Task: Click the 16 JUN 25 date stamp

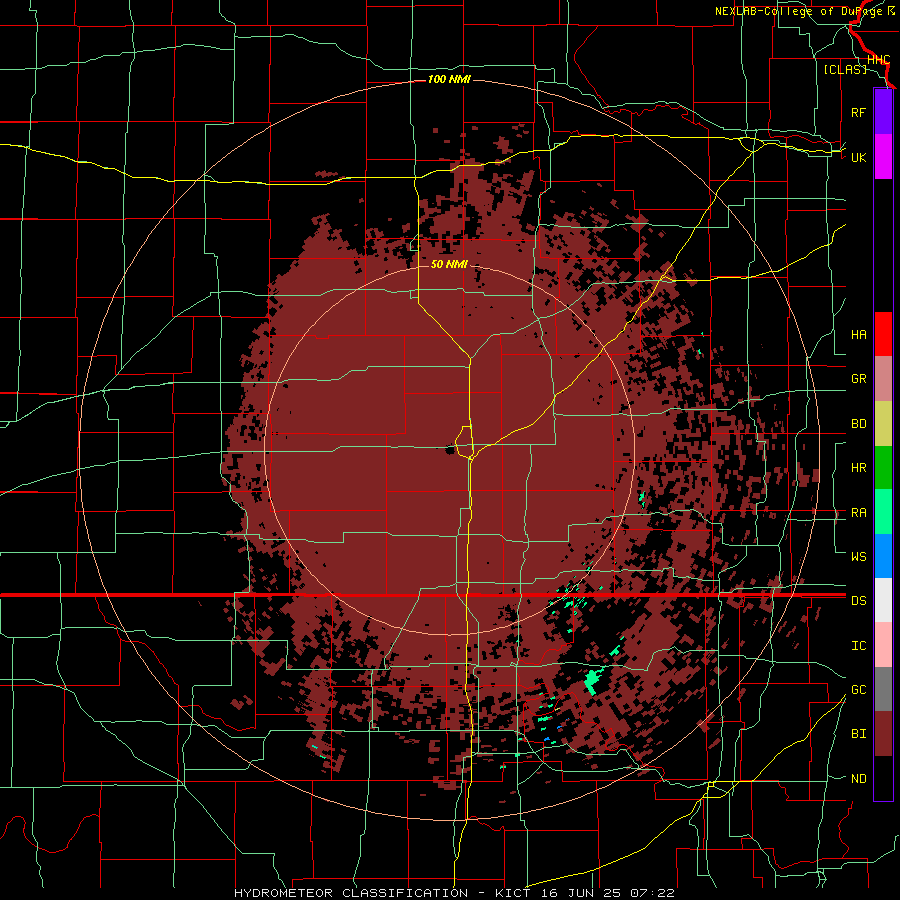Action: (x=579, y=893)
